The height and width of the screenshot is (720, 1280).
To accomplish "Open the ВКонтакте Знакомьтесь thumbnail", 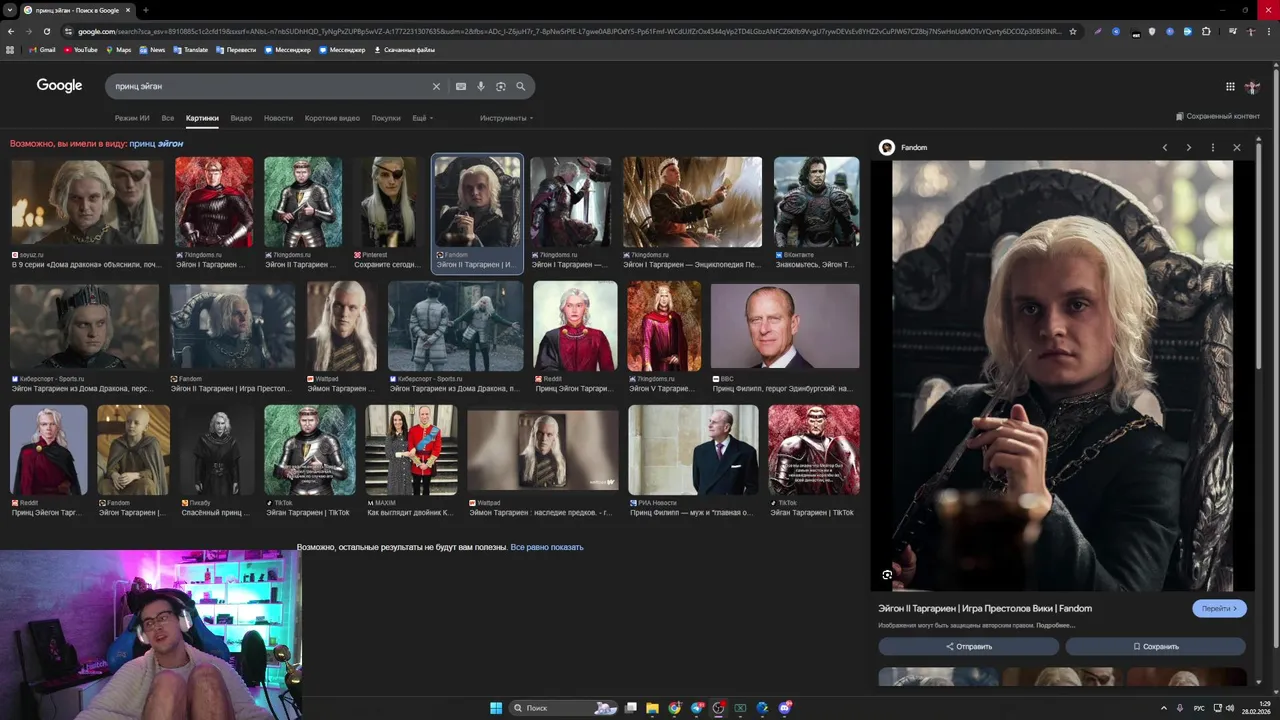I will (816, 201).
